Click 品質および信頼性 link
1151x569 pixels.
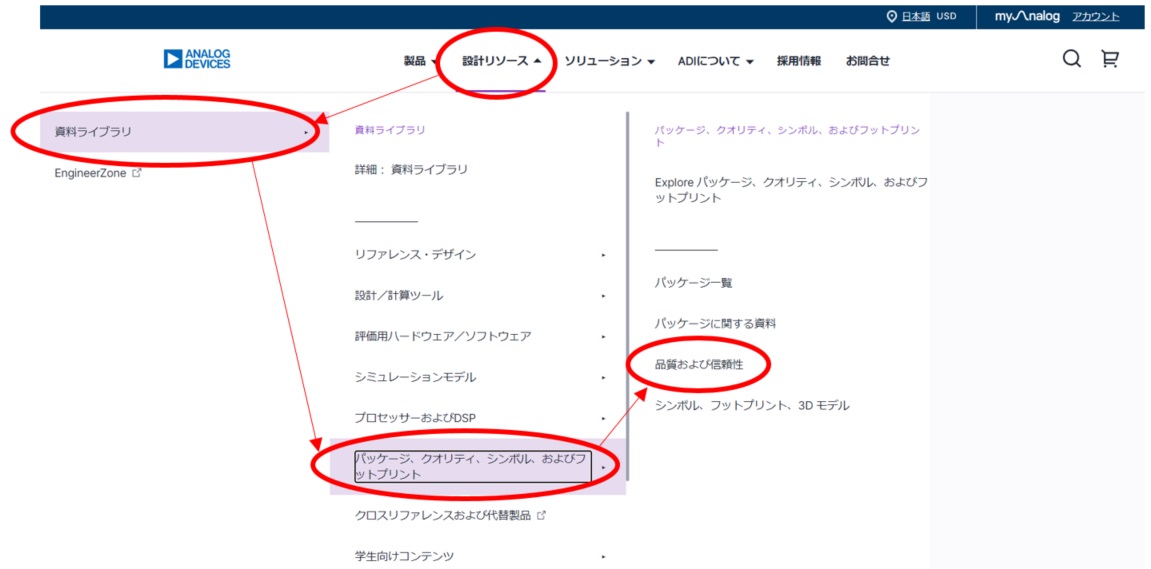coord(699,365)
